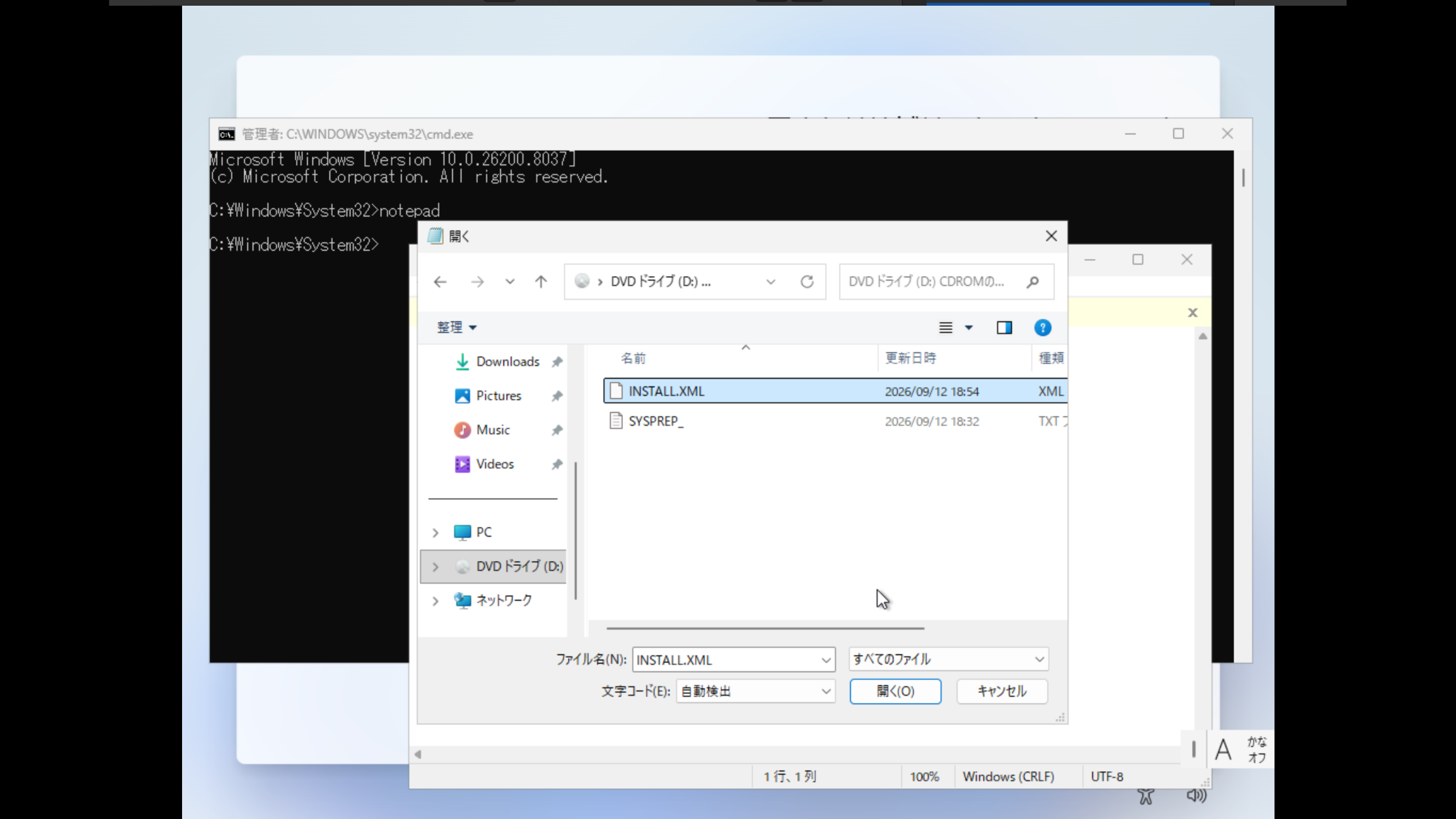Open the 文字コード encoding dropdown
The width and height of the screenshot is (1456, 819).
point(756,691)
